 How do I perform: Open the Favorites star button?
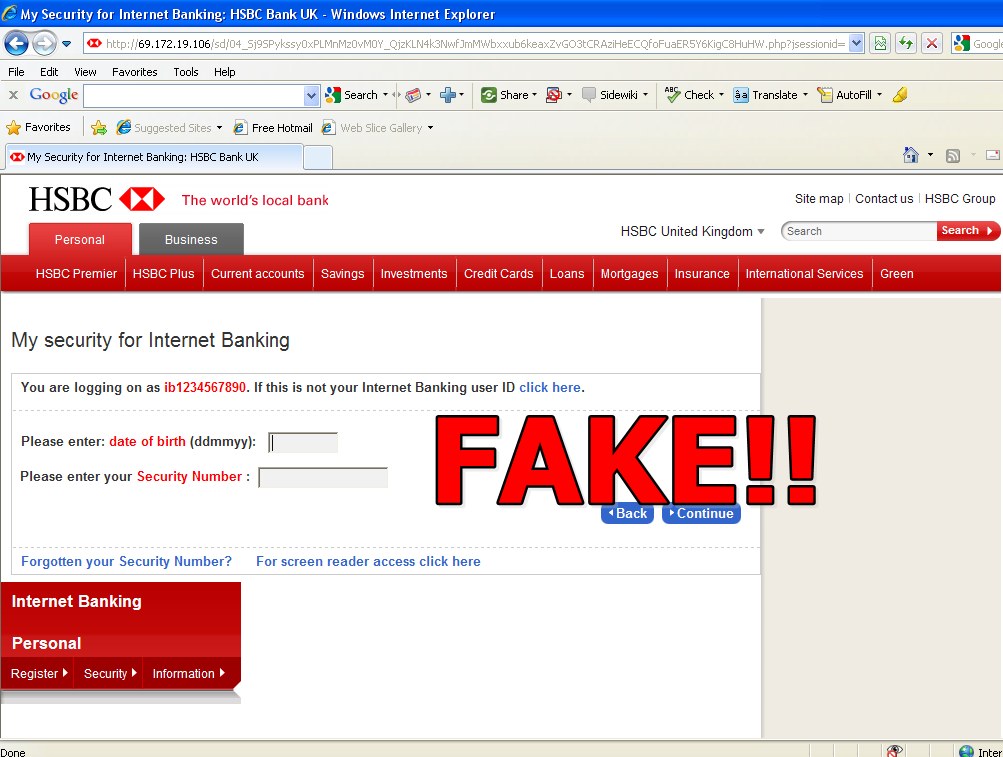[38, 127]
